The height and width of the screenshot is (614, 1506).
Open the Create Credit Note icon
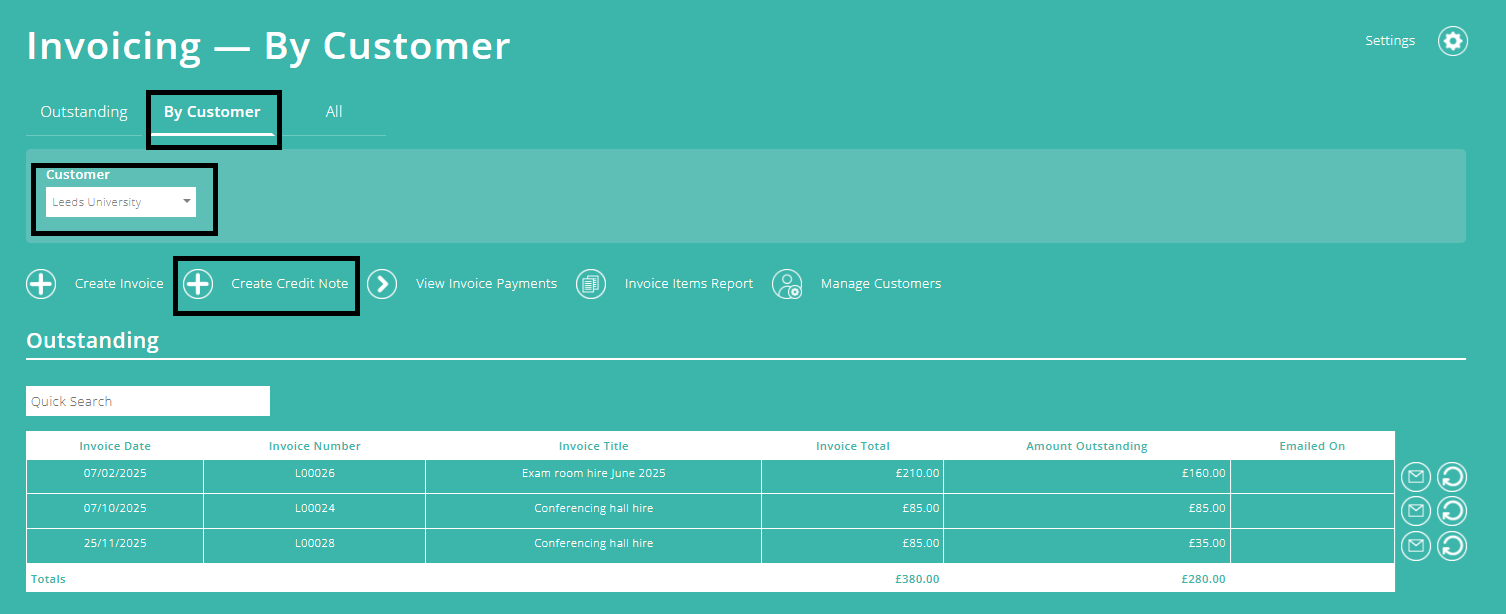pyautogui.click(x=197, y=284)
